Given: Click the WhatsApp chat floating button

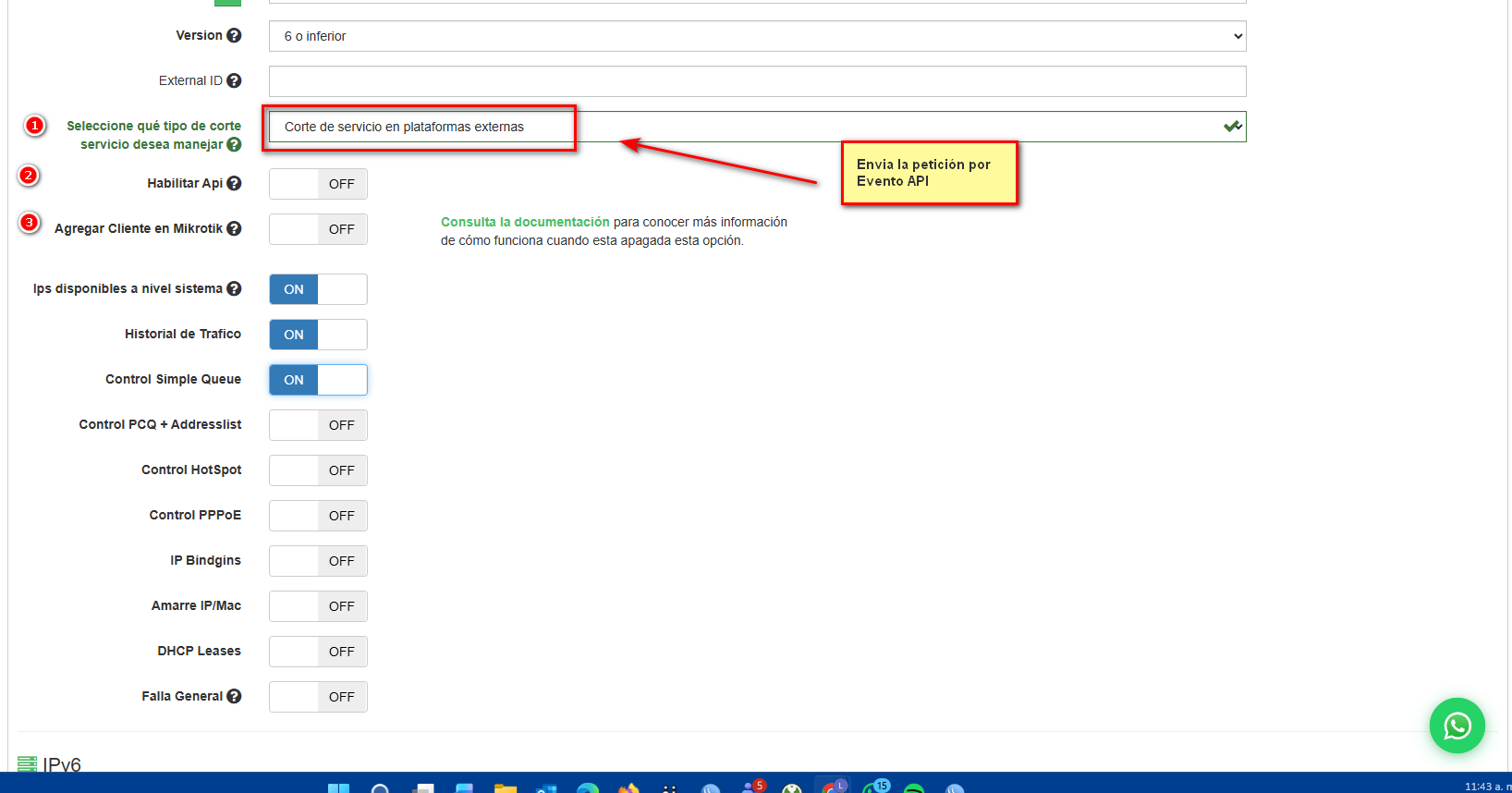Looking at the screenshot, I should (x=1457, y=726).
